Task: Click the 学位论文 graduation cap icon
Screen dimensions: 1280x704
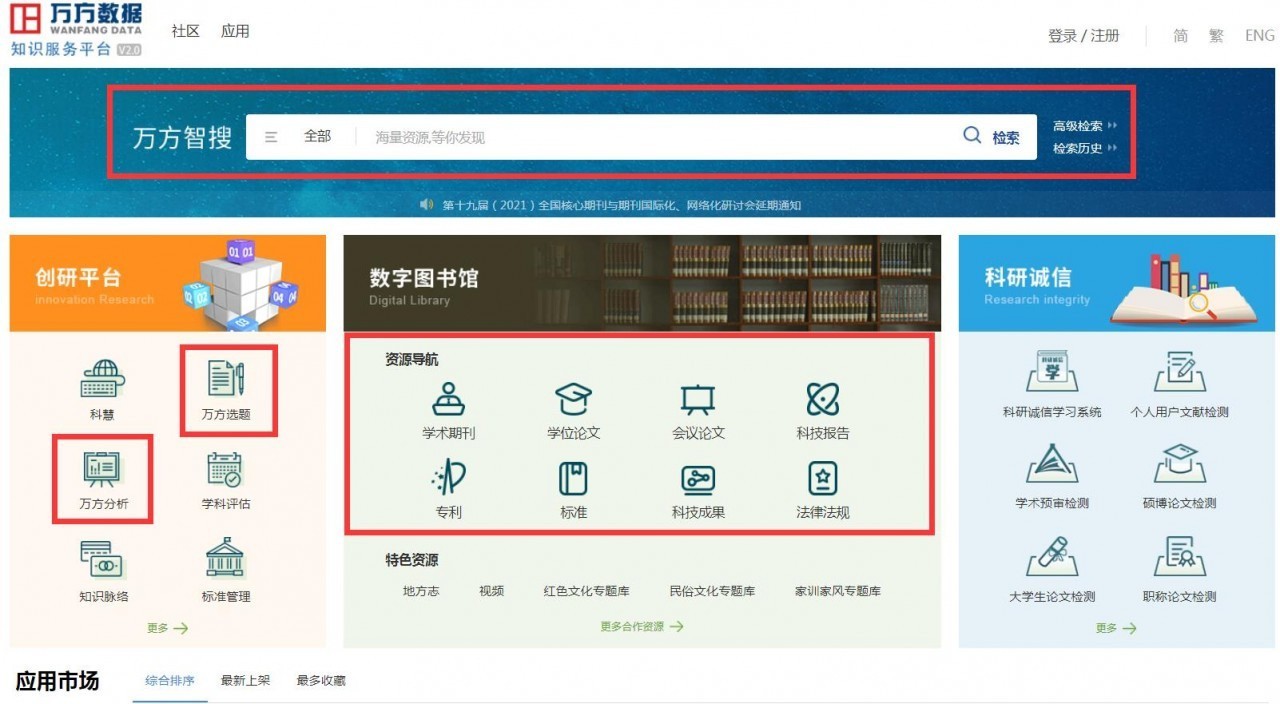Action: [x=573, y=400]
